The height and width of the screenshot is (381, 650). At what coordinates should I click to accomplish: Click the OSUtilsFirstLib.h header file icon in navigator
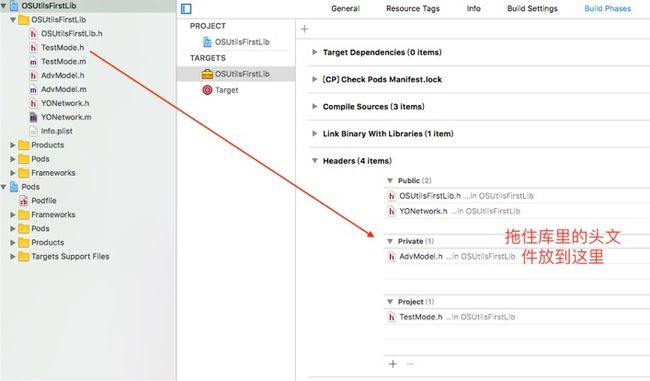pos(33,34)
